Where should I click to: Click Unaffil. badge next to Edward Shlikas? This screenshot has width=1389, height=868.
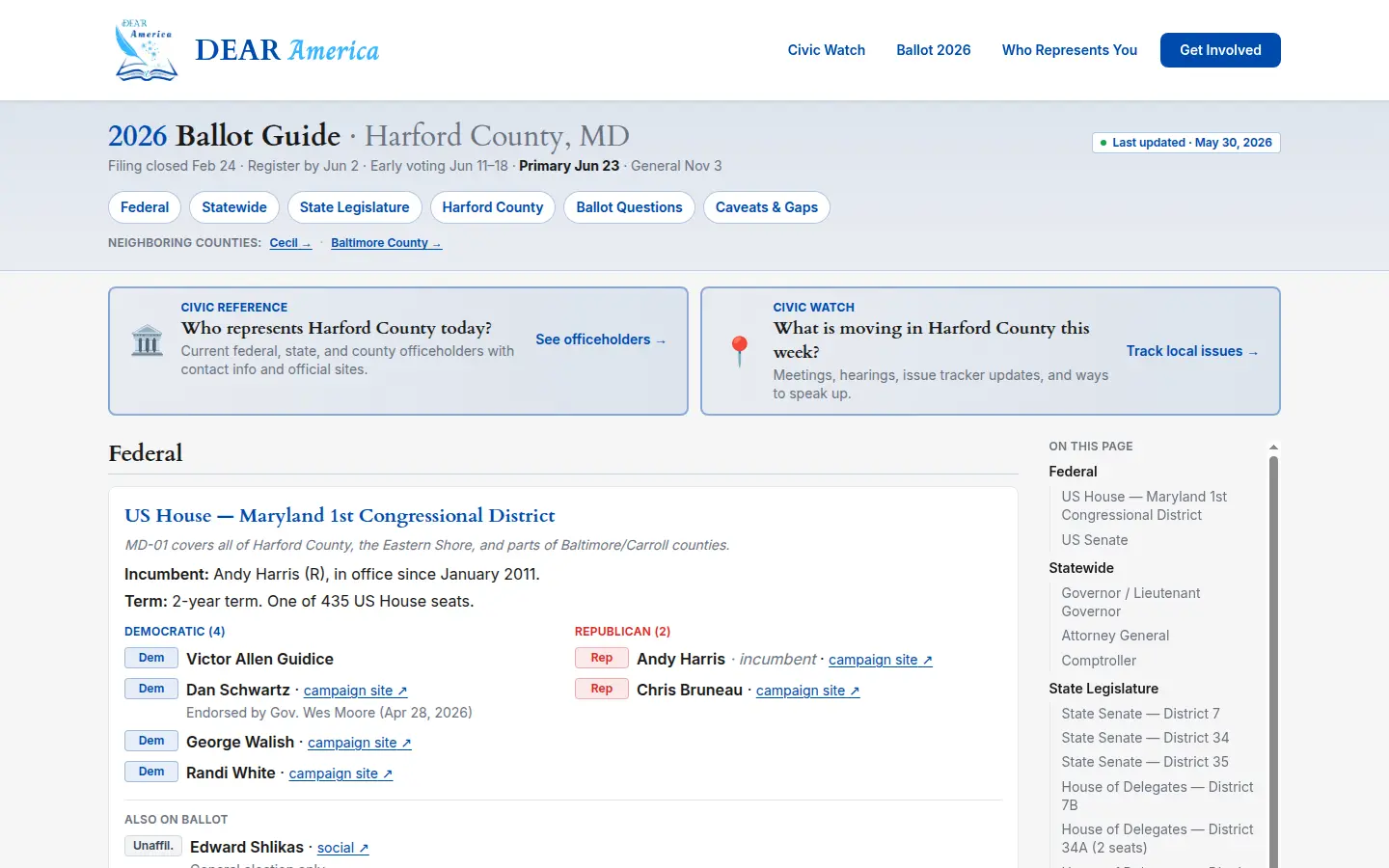point(153,846)
